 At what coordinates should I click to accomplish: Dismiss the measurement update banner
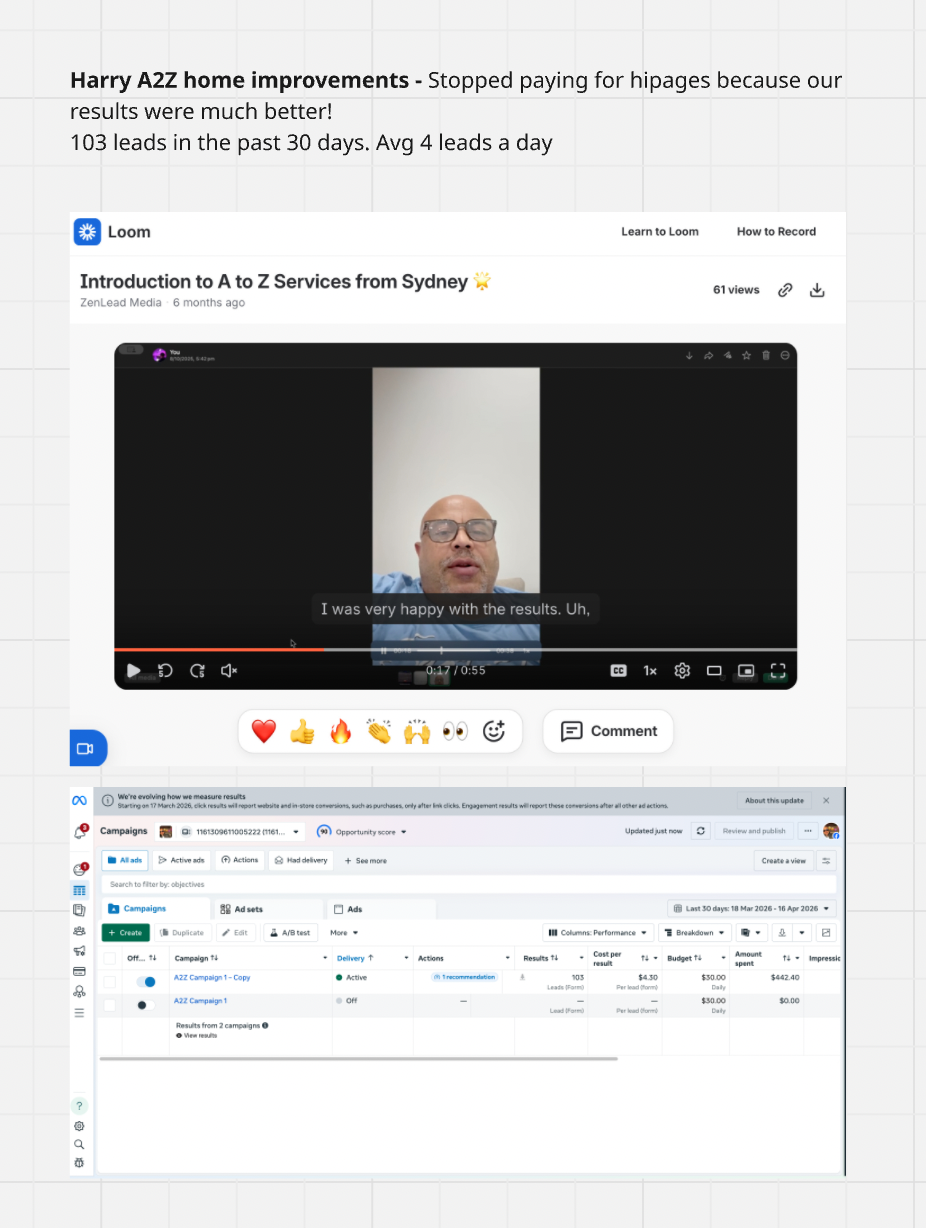coord(826,800)
